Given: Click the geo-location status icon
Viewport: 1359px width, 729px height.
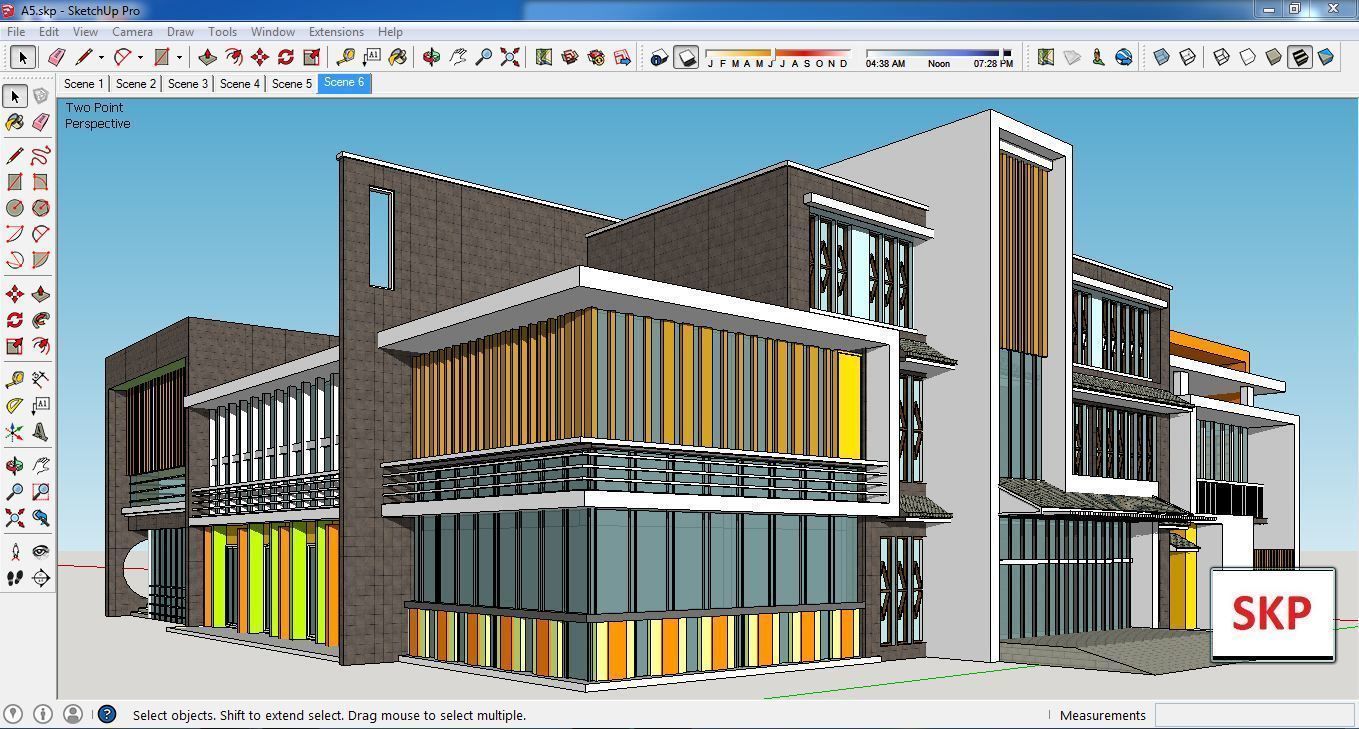Looking at the screenshot, I should (14, 714).
